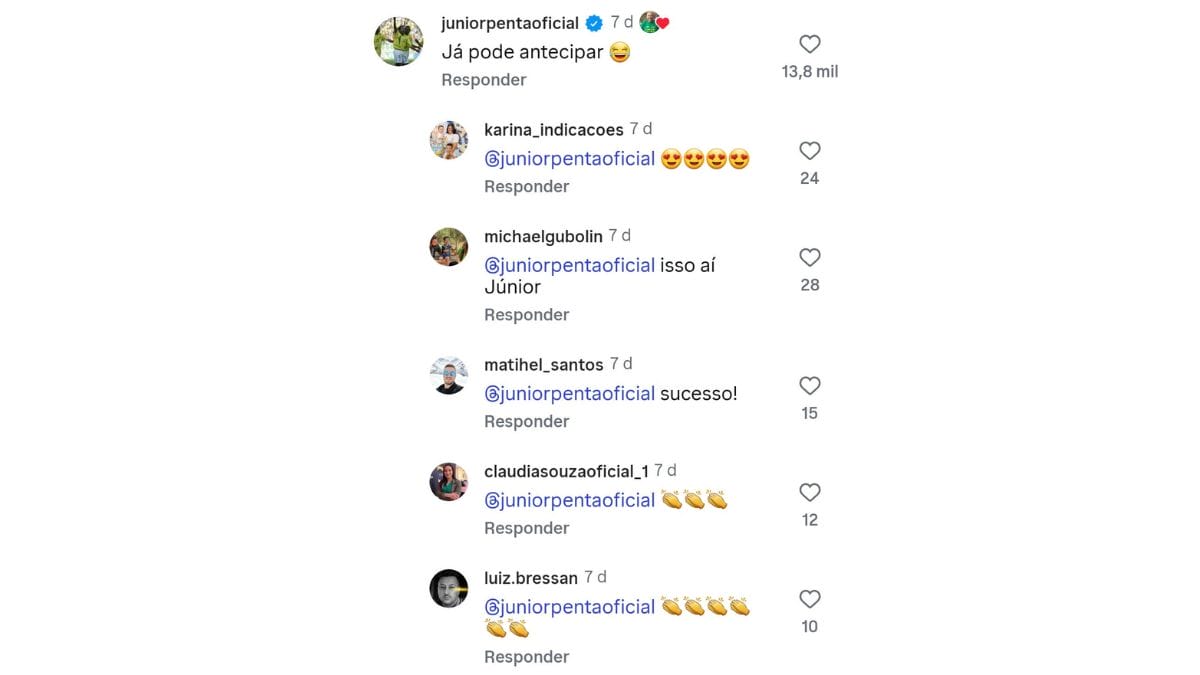
Task: Click the verified badge next to juniorpentaoficial
Action: tap(594, 24)
